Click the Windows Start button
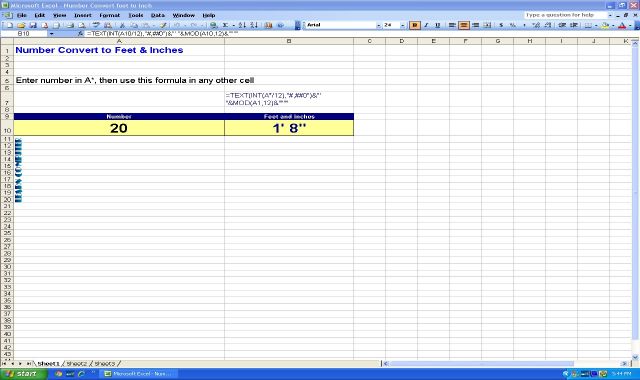Viewport: 640px width, 380px height. (x=23, y=373)
